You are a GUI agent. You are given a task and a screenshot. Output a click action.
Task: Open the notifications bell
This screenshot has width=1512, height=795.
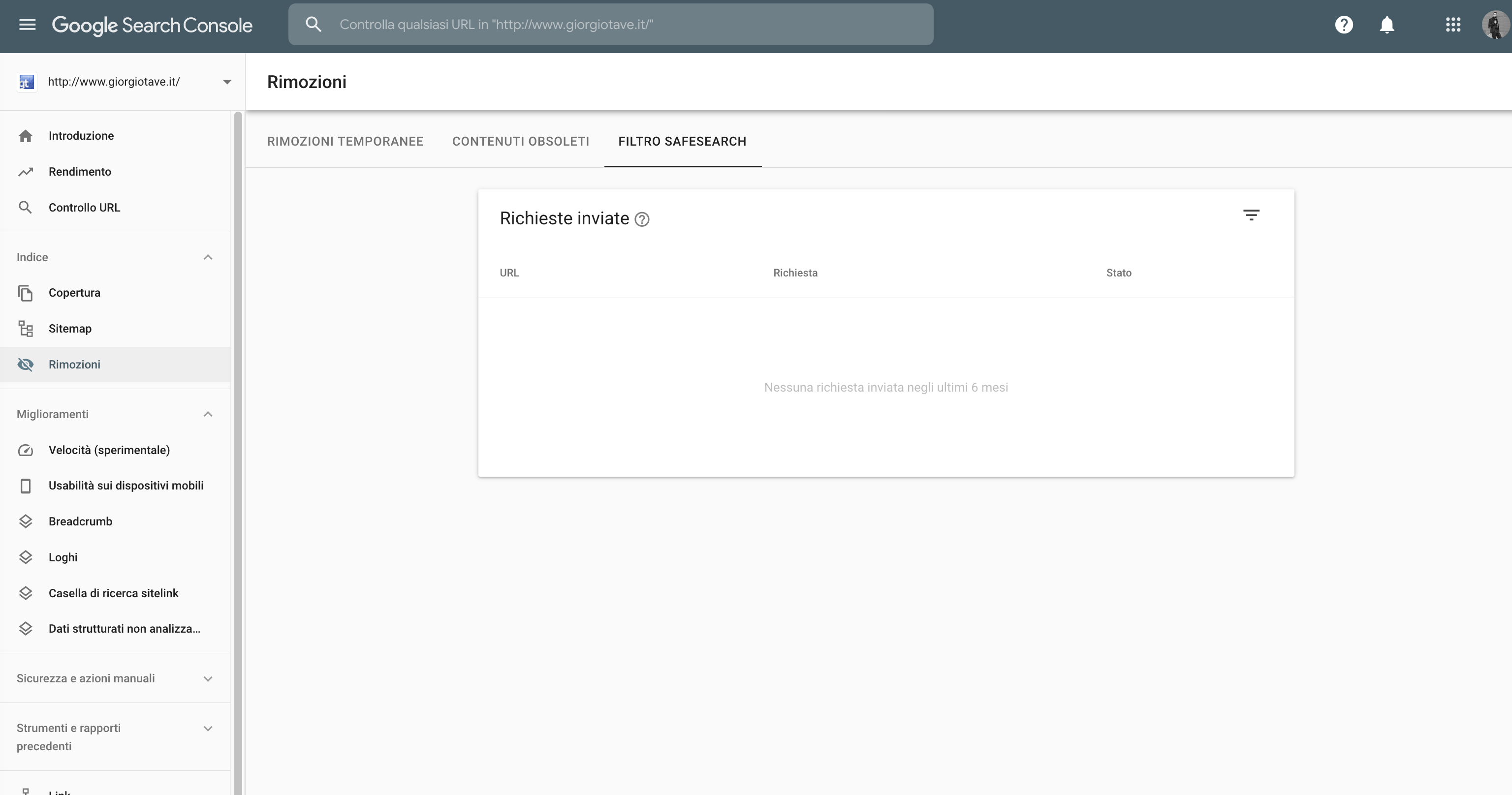1387,25
